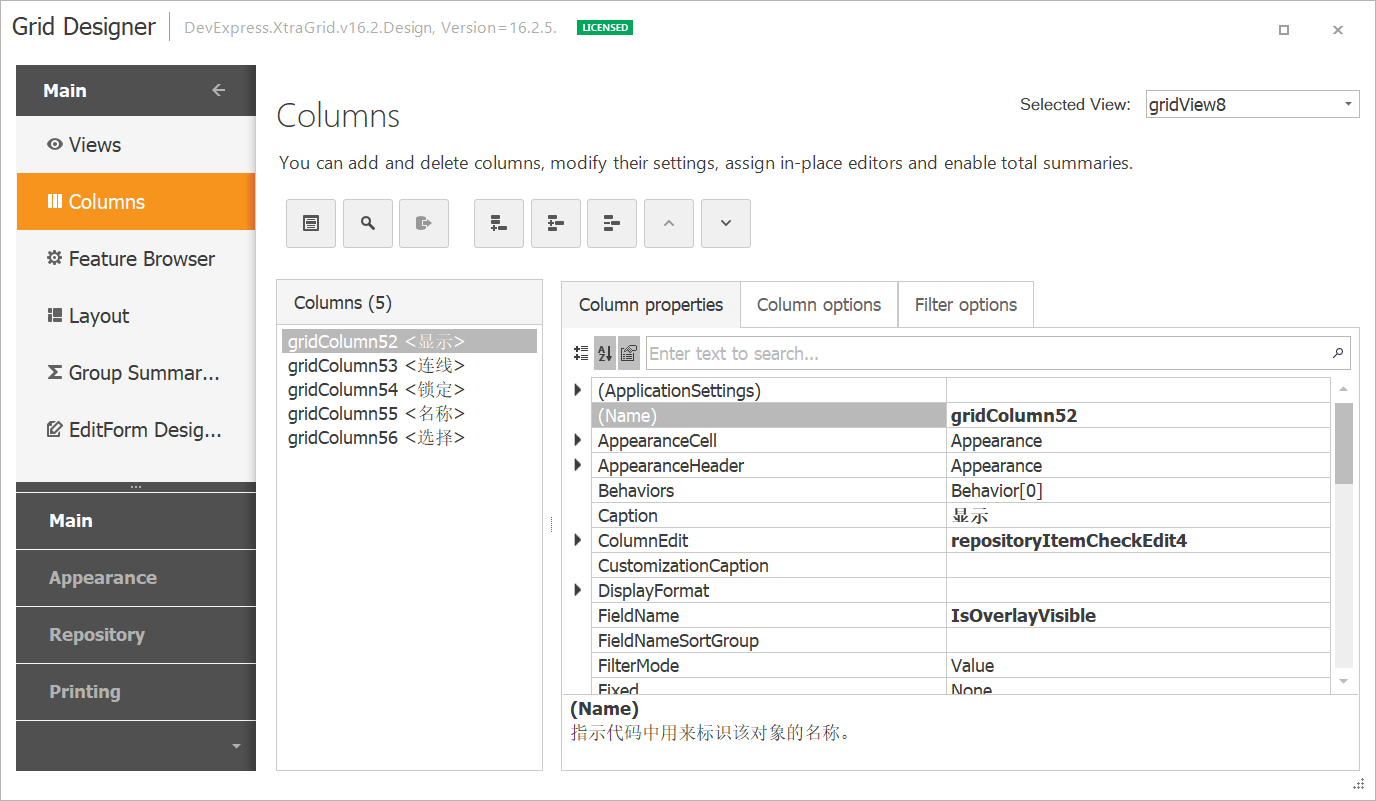This screenshot has height=801, width=1376.
Task: Click the property grid scroll up arrow
Action: pos(1343,389)
